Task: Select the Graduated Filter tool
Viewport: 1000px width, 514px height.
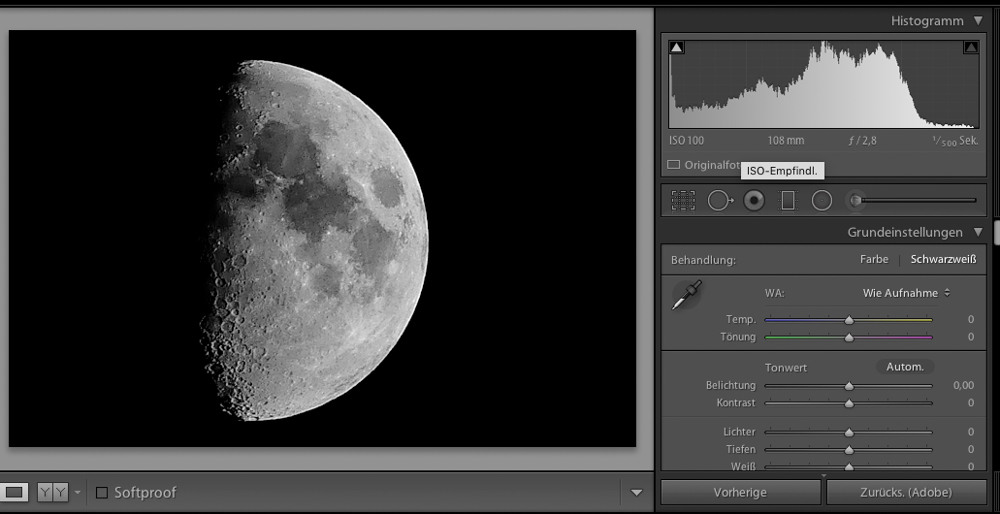Action: [788, 200]
